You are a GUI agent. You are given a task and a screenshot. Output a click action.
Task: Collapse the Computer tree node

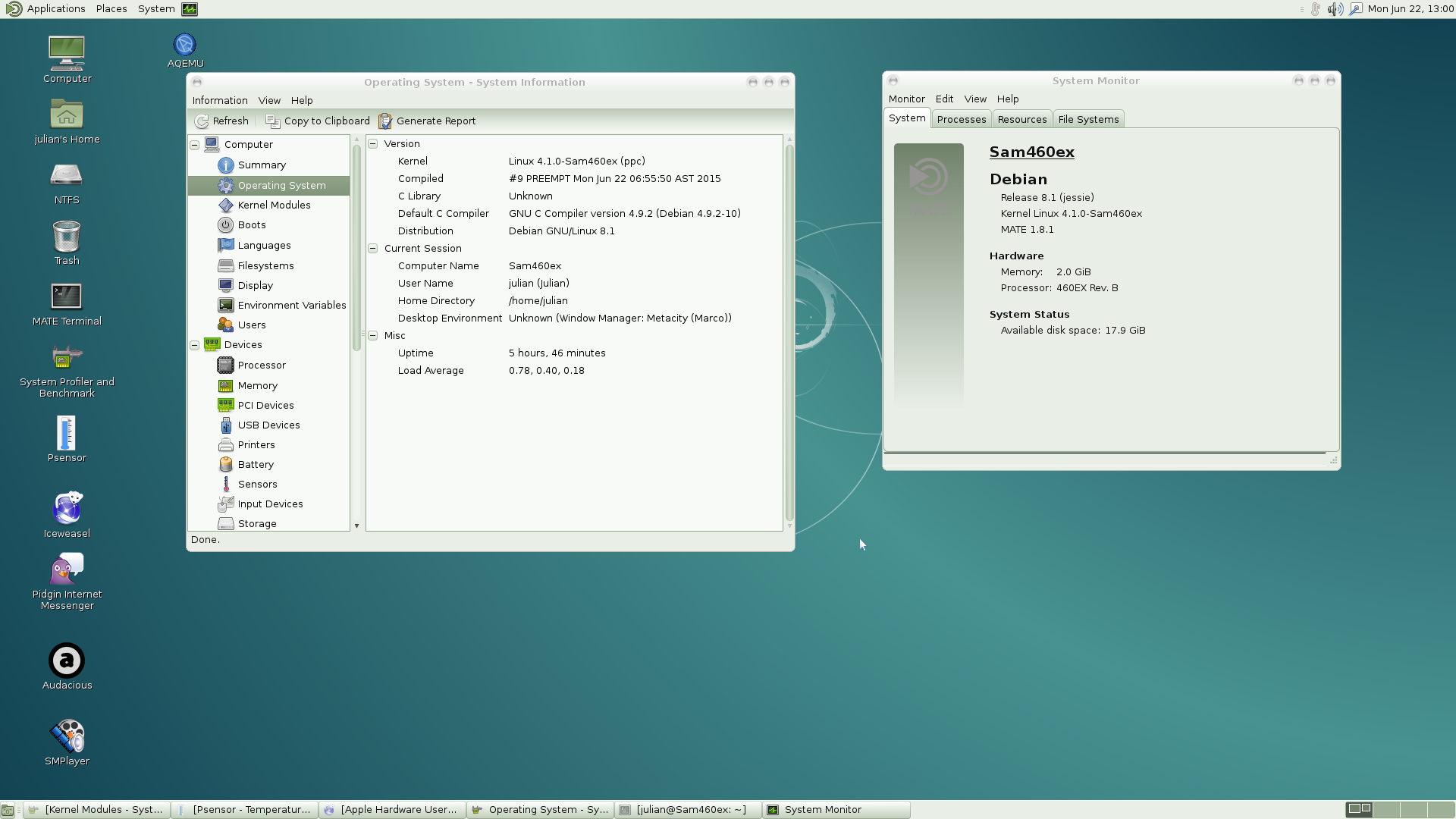coord(195,145)
